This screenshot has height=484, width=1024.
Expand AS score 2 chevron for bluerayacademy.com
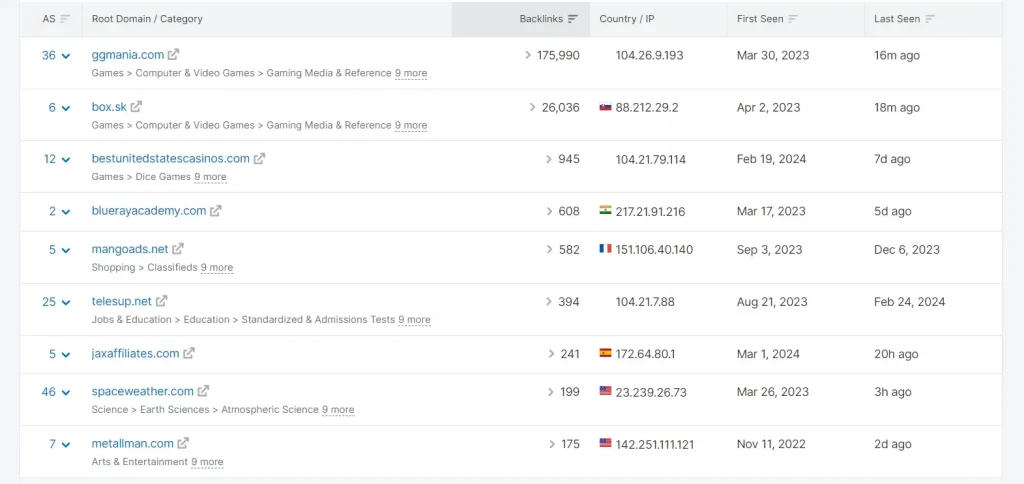click(x=65, y=212)
